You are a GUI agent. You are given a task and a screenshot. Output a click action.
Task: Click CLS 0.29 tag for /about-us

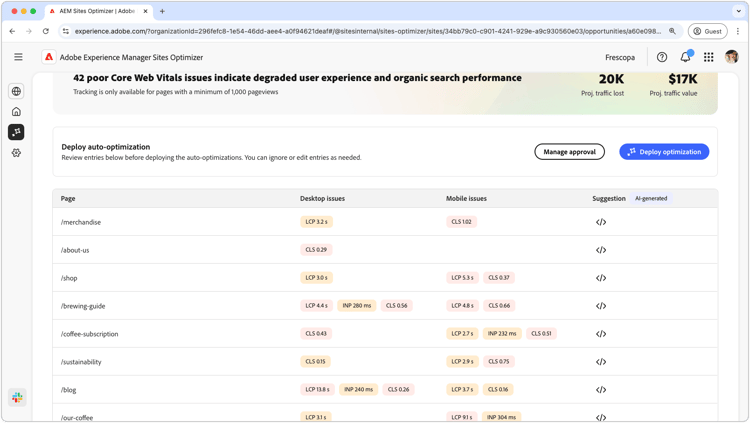[x=316, y=250]
